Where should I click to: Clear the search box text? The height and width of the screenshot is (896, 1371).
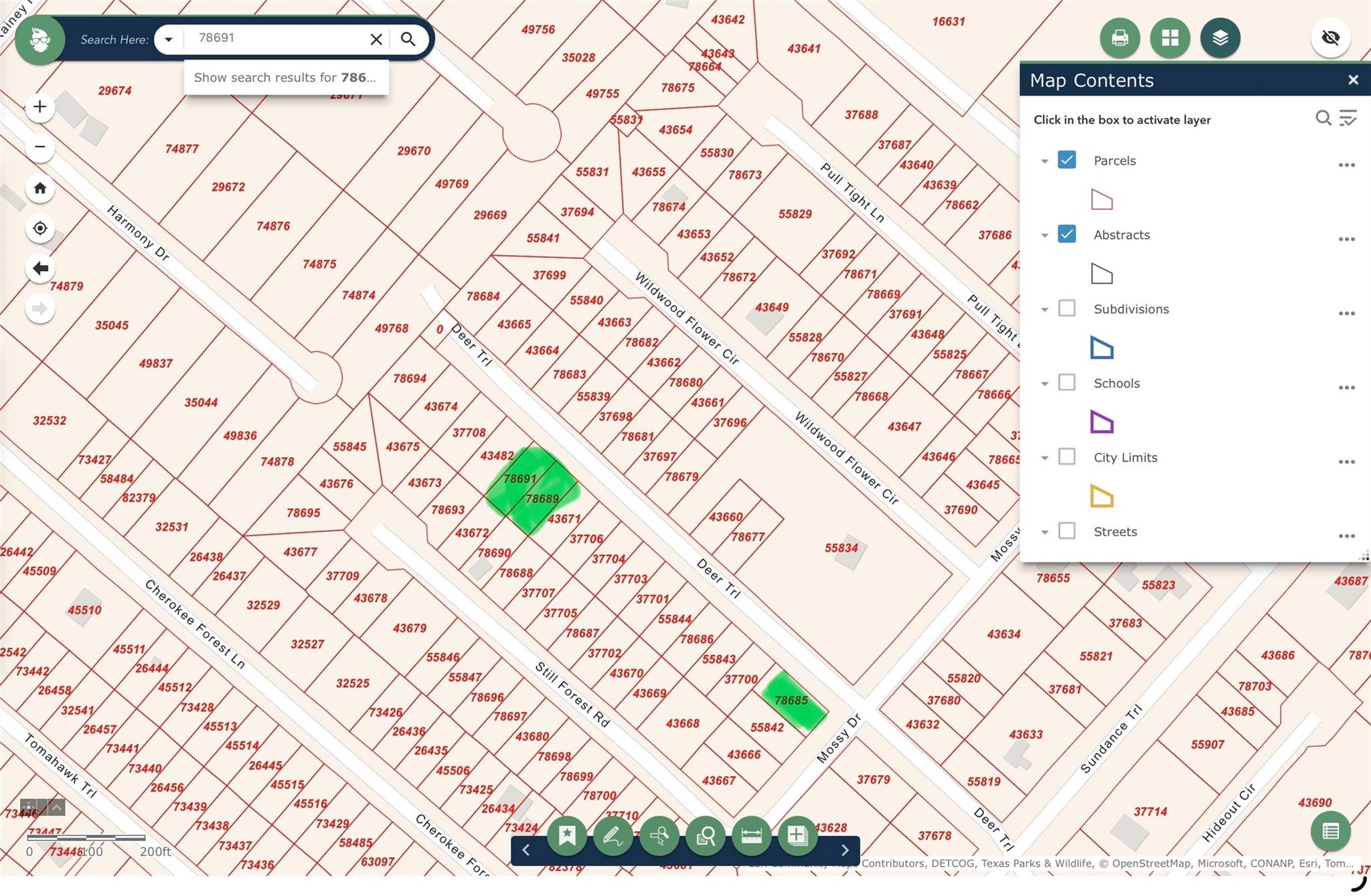pyautogui.click(x=376, y=39)
